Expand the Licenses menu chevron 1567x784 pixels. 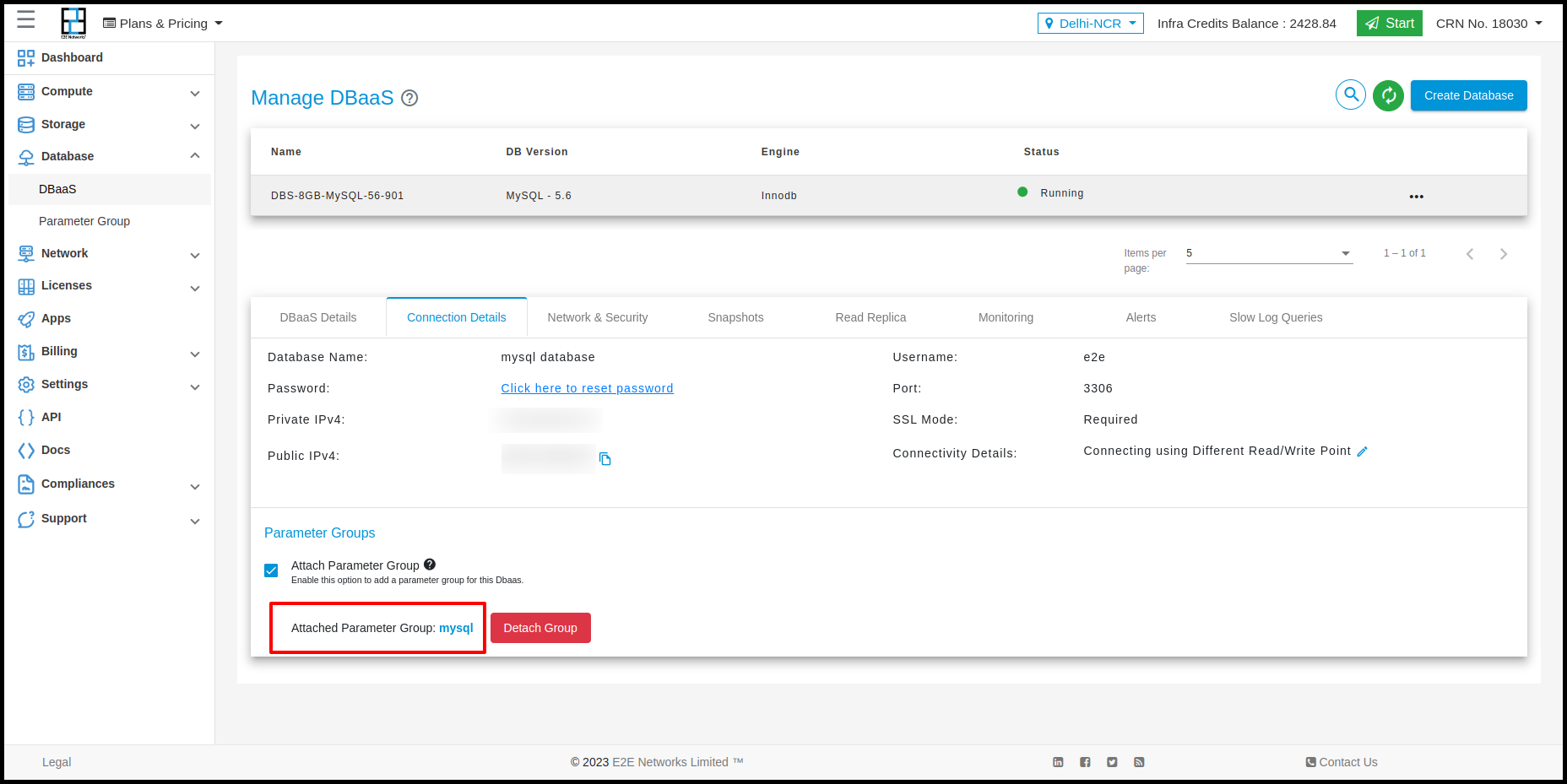tap(195, 288)
